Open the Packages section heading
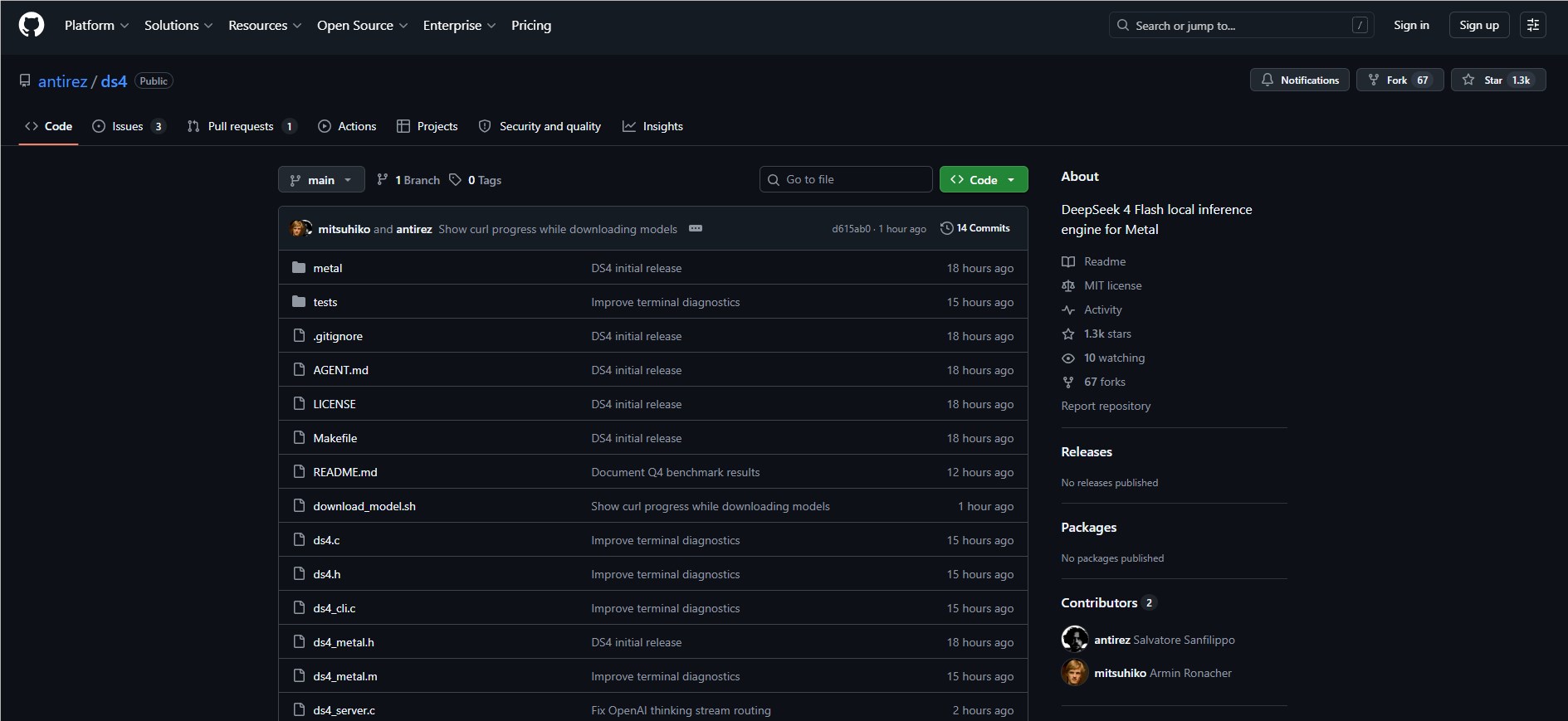 click(1089, 527)
